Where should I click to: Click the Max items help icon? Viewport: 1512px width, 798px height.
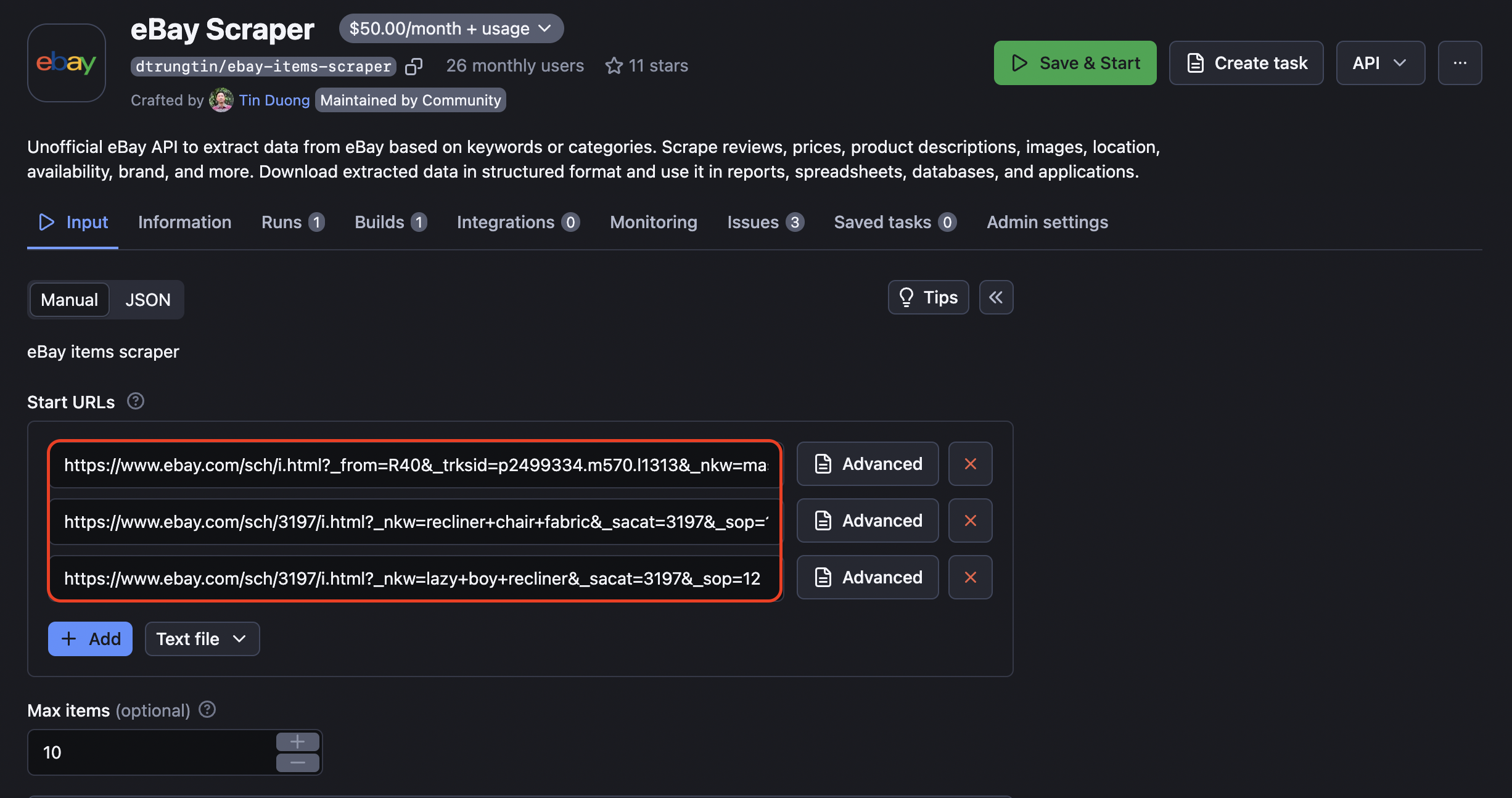207,710
